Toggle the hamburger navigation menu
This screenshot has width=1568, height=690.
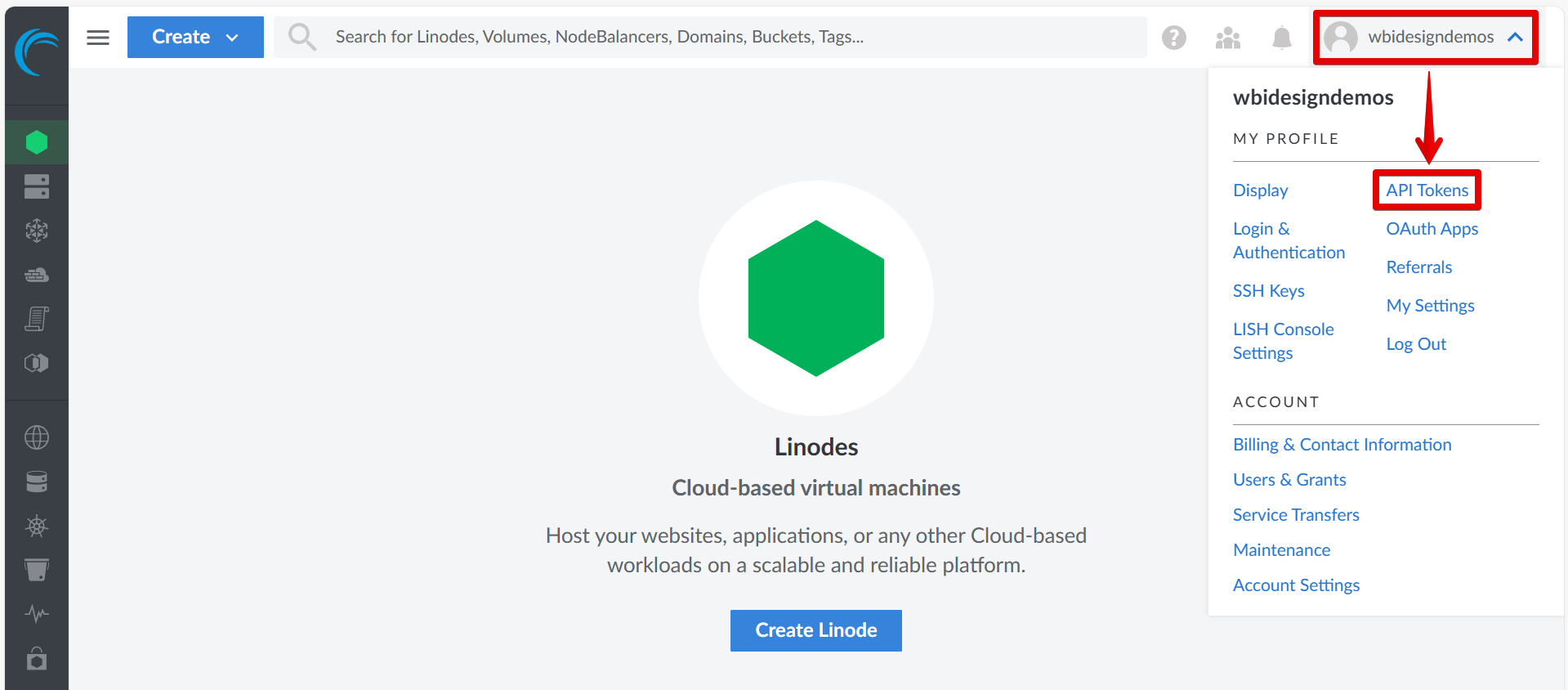[98, 38]
